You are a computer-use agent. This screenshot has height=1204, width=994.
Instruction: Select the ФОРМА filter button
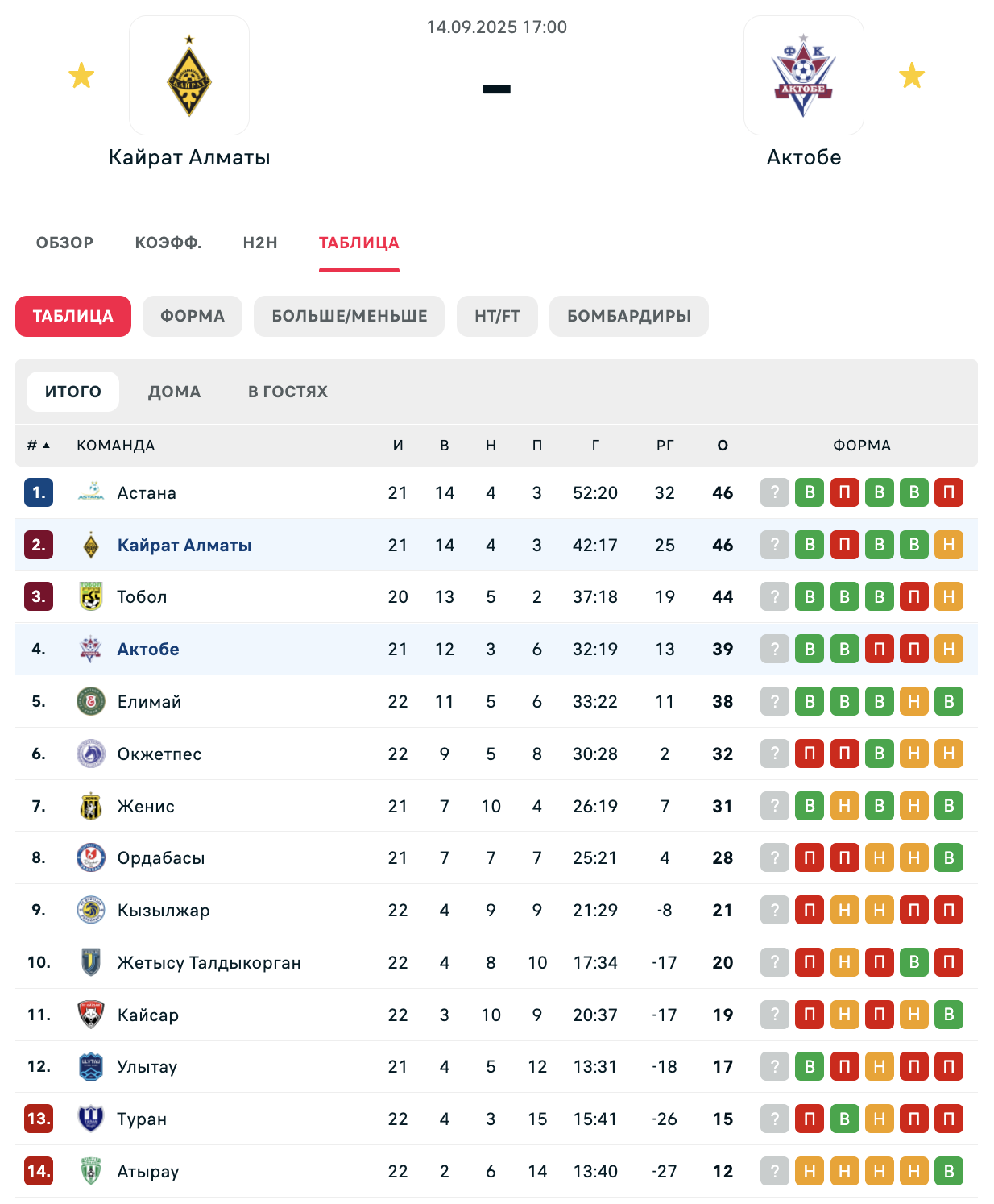point(193,316)
